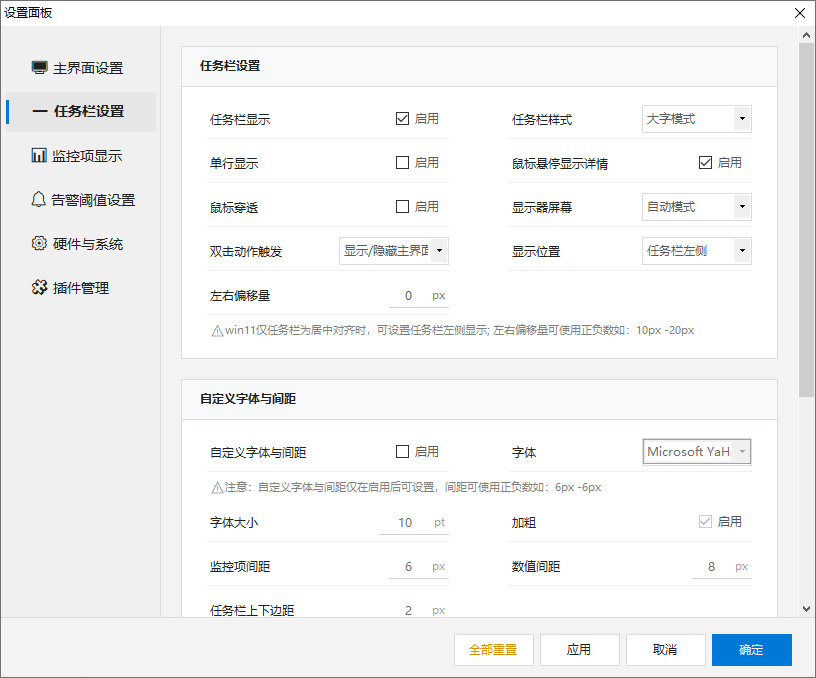Viewport: 816px width, 678px height.
Task: Open the 显示位置 dropdown showing 任务栏左侧
Action: 697,250
